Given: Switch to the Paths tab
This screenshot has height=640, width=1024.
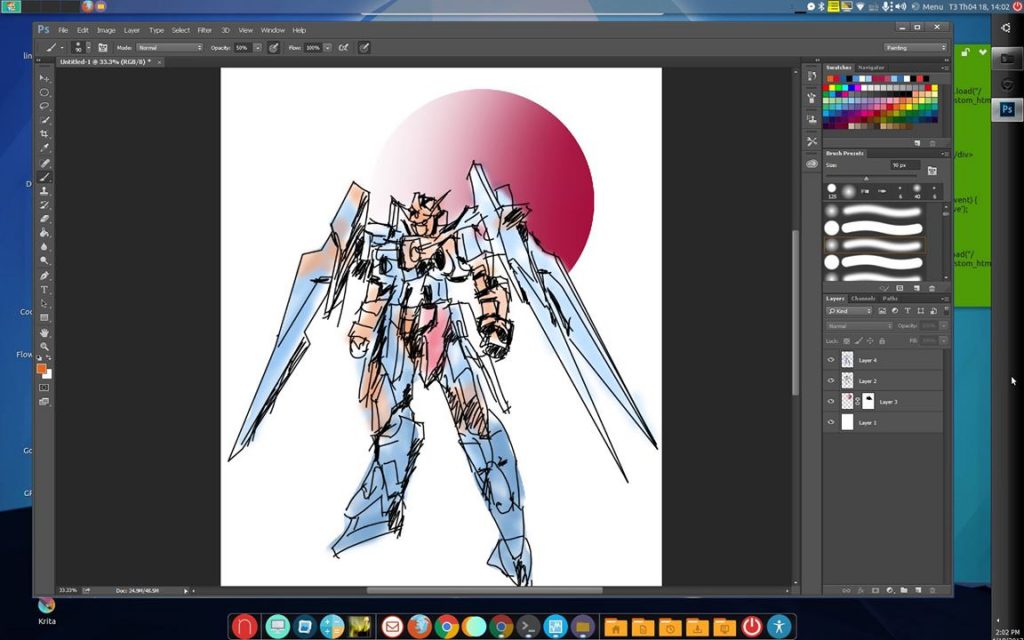Looking at the screenshot, I should [890, 298].
